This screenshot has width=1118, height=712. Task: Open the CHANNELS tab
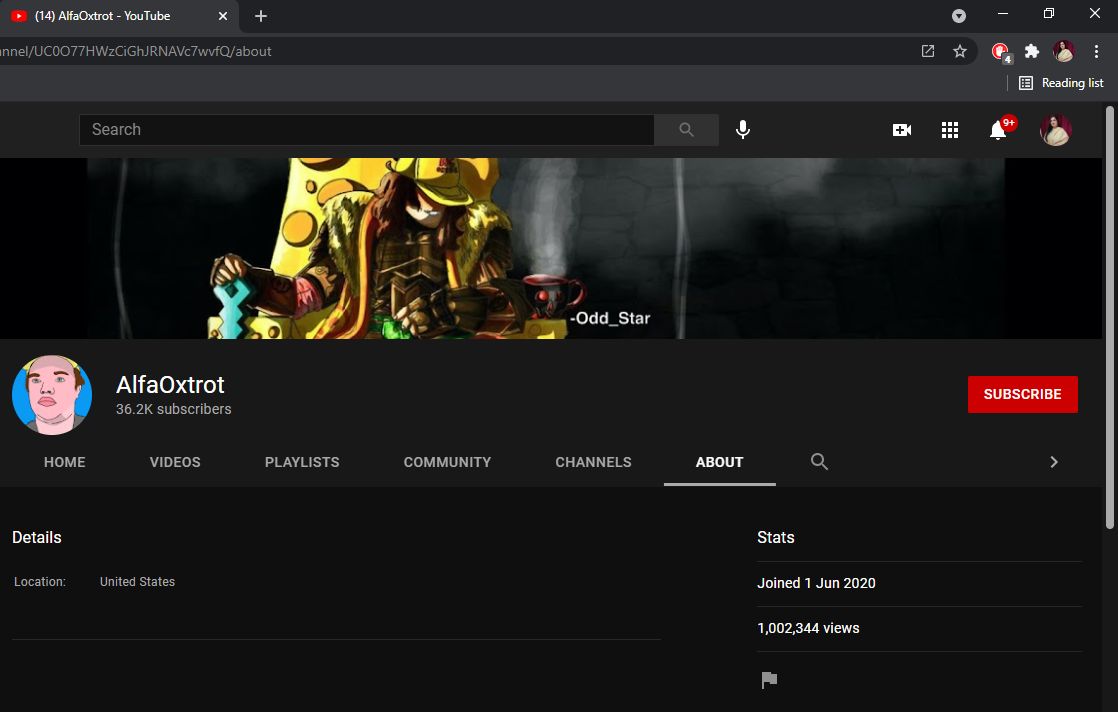click(x=593, y=462)
